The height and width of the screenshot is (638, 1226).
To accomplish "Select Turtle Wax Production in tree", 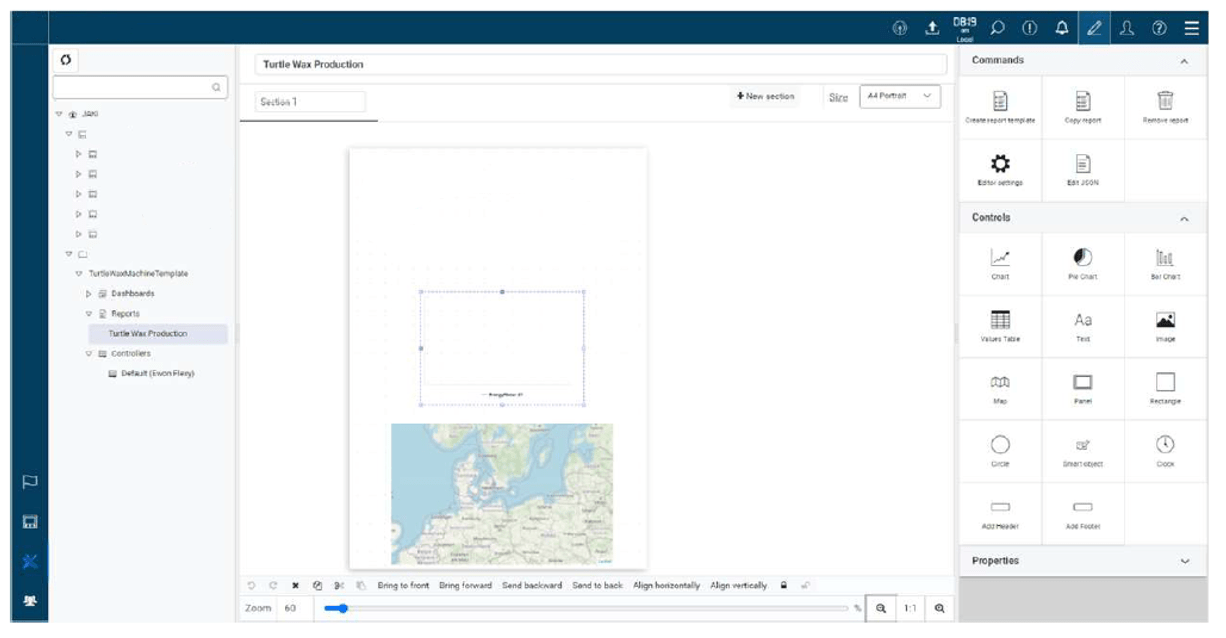I will click(x=148, y=334).
